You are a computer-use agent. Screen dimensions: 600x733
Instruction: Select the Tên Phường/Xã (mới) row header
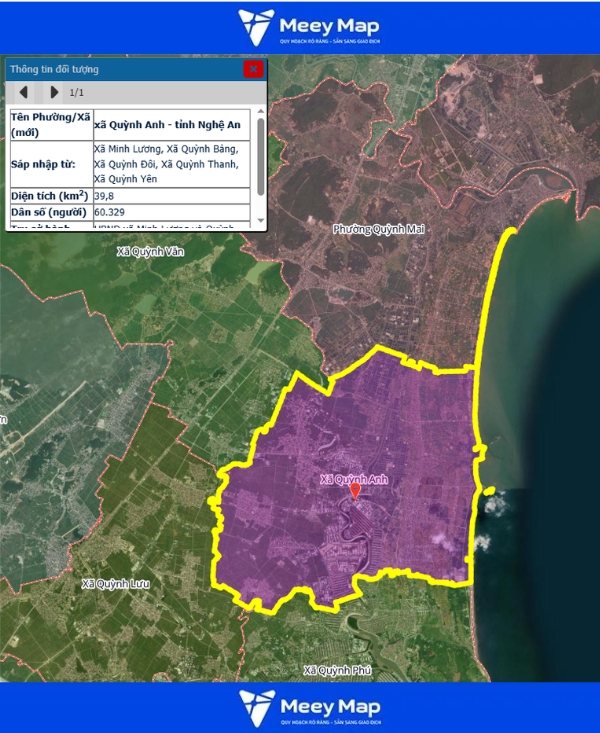pyautogui.click(x=49, y=124)
